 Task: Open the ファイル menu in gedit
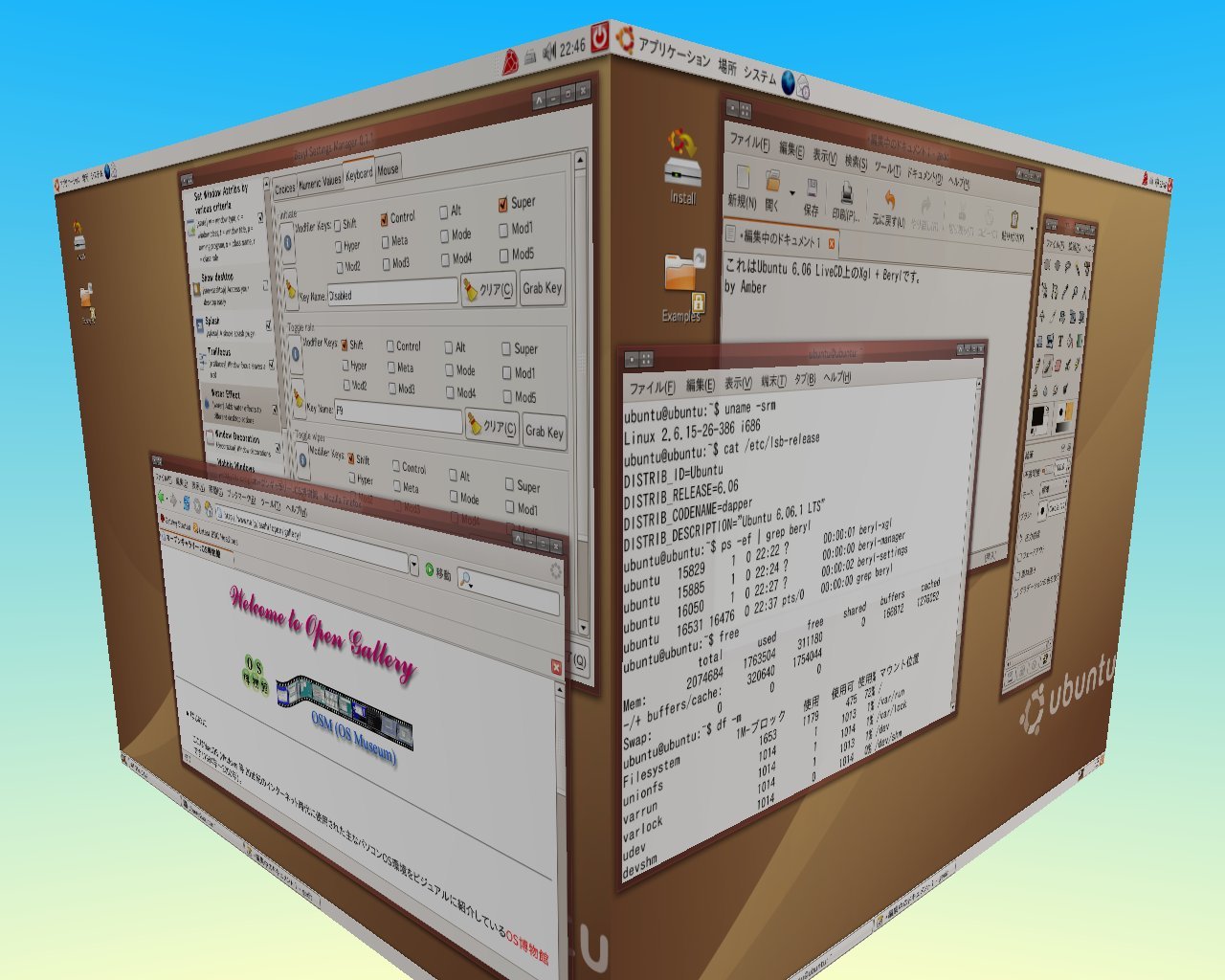(749, 143)
